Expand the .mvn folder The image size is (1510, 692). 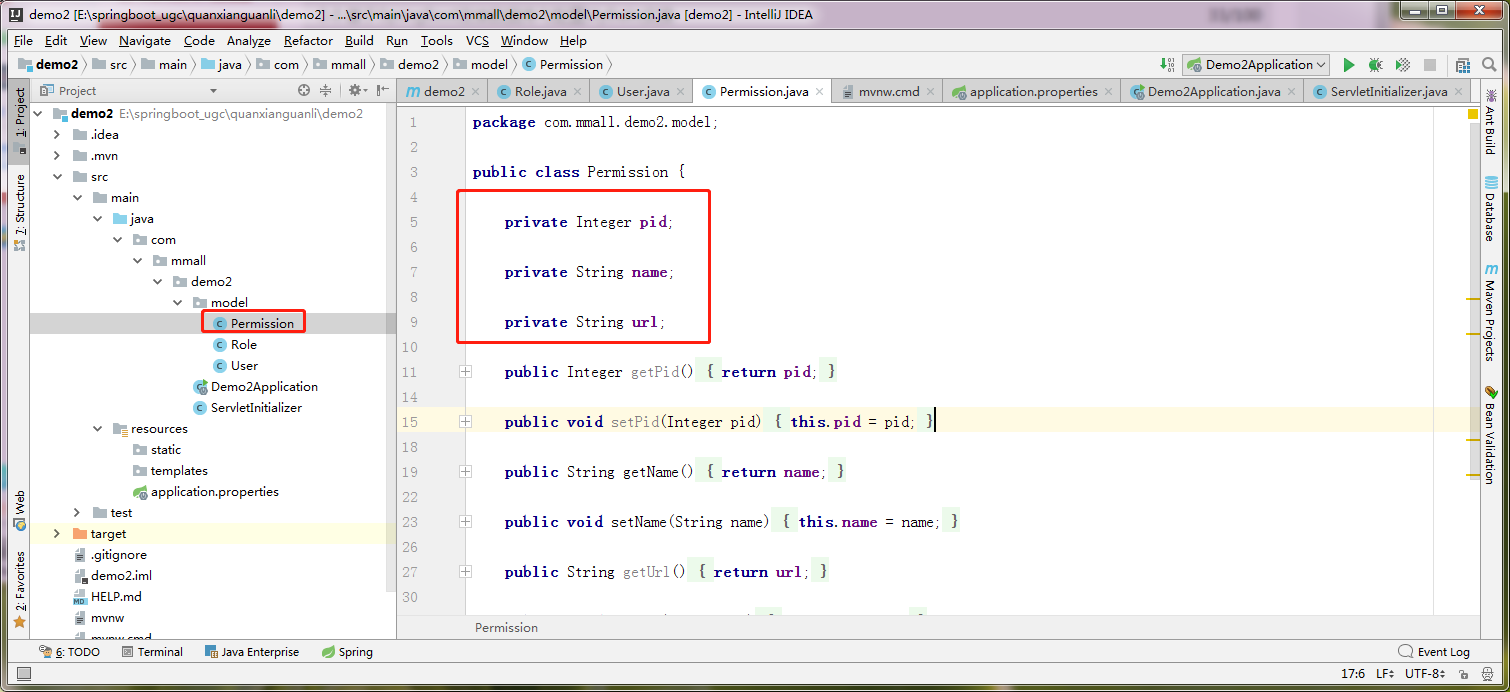point(57,155)
